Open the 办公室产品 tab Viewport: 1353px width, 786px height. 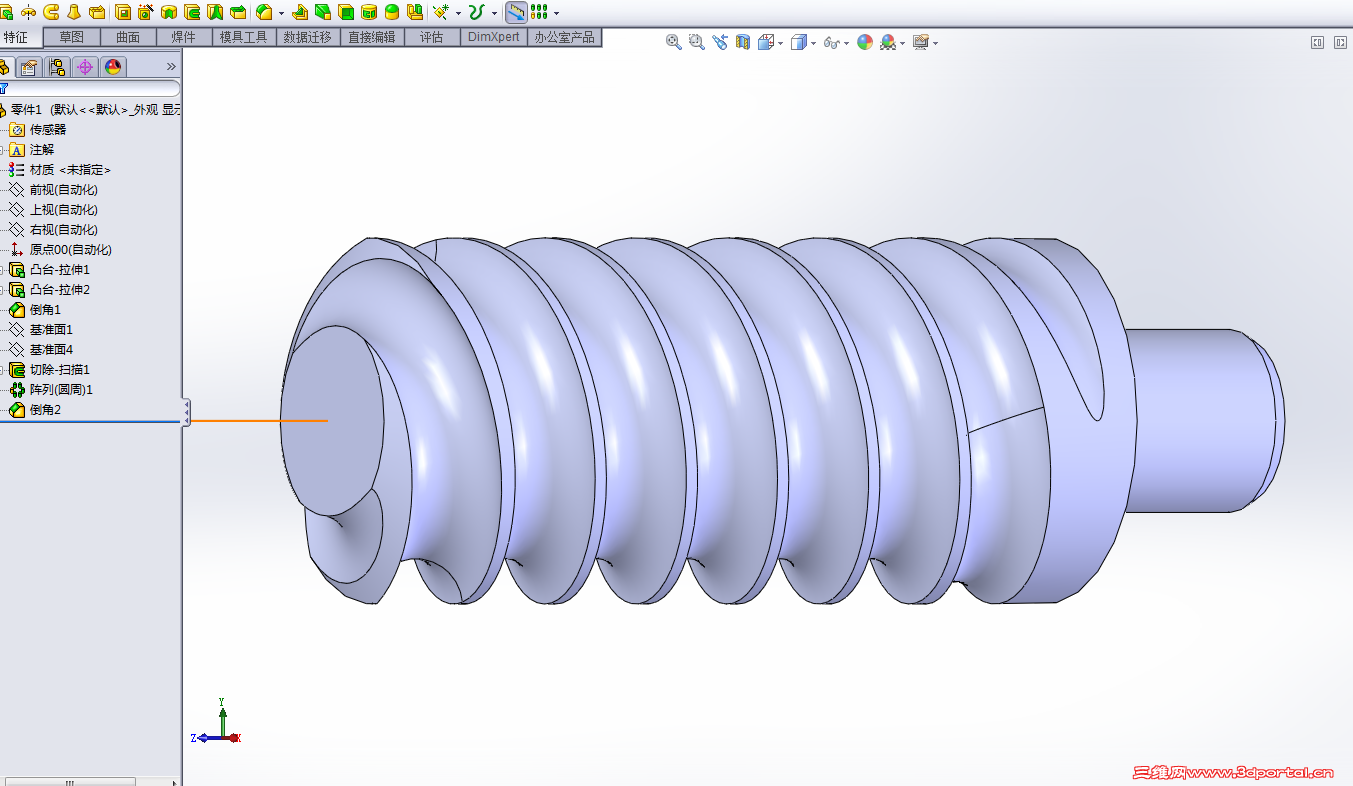pos(564,37)
